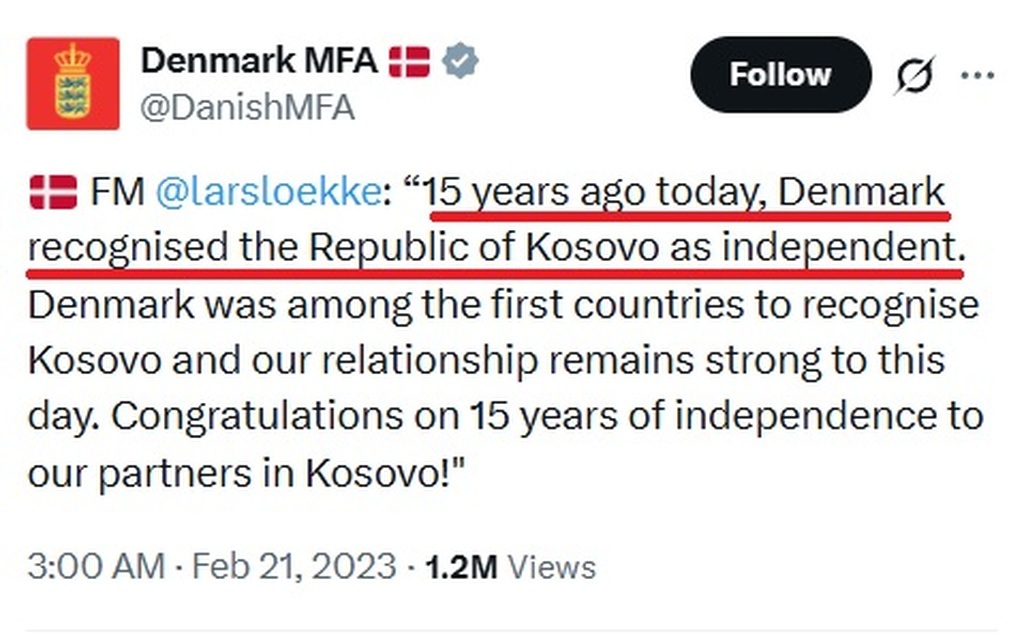This screenshot has width=1024, height=634.
Task: Click the @DanishMFA handle
Action: click(246, 108)
